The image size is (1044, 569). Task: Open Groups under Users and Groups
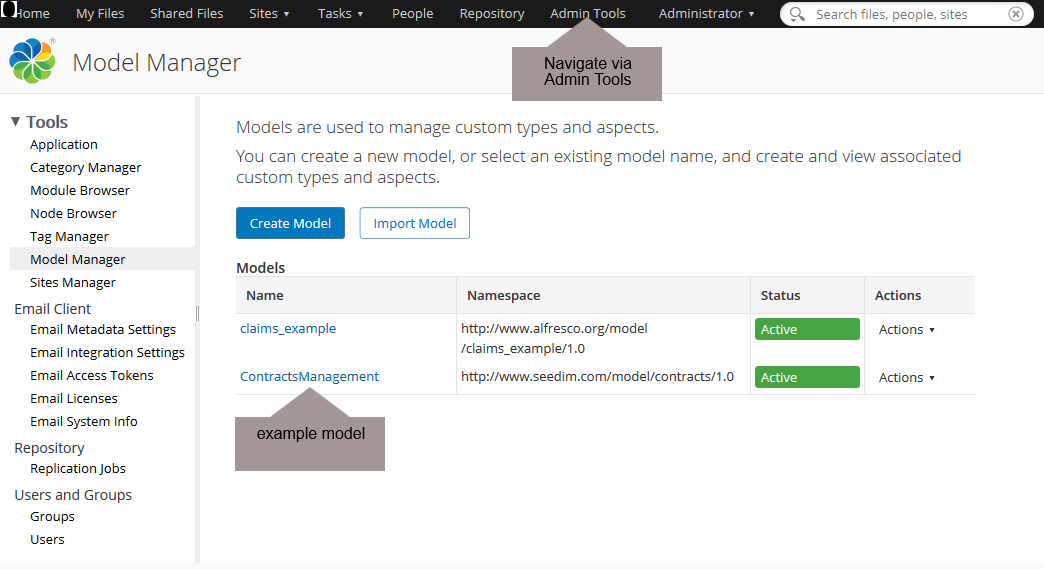click(52, 516)
